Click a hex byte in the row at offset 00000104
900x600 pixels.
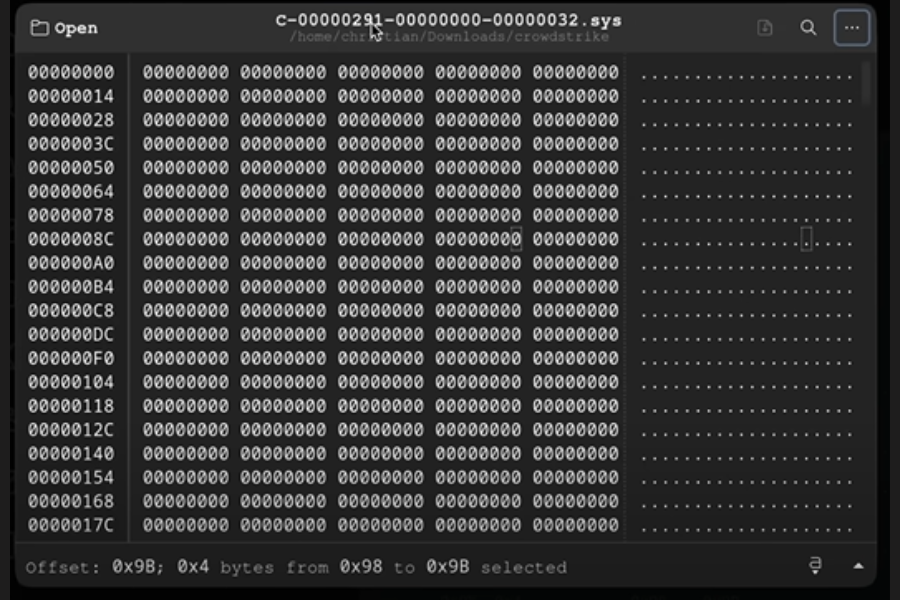pos(300,381)
